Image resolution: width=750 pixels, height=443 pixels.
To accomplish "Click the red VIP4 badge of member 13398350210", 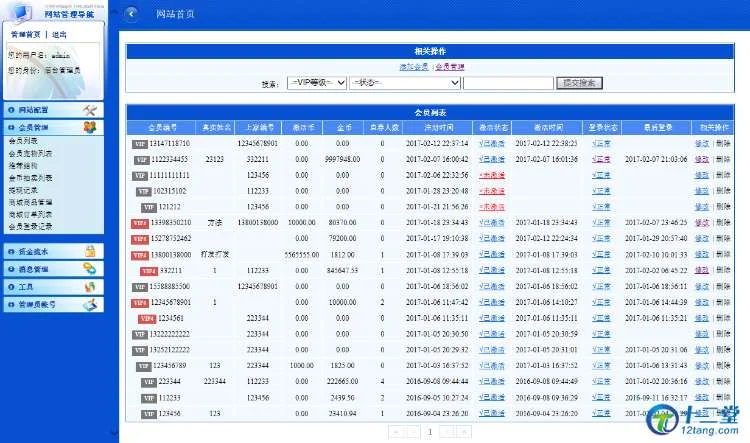I will point(139,222).
